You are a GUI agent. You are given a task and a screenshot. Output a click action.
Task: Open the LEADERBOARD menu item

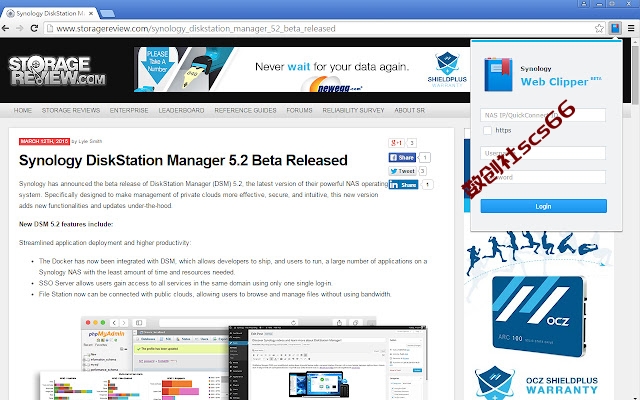point(181,111)
